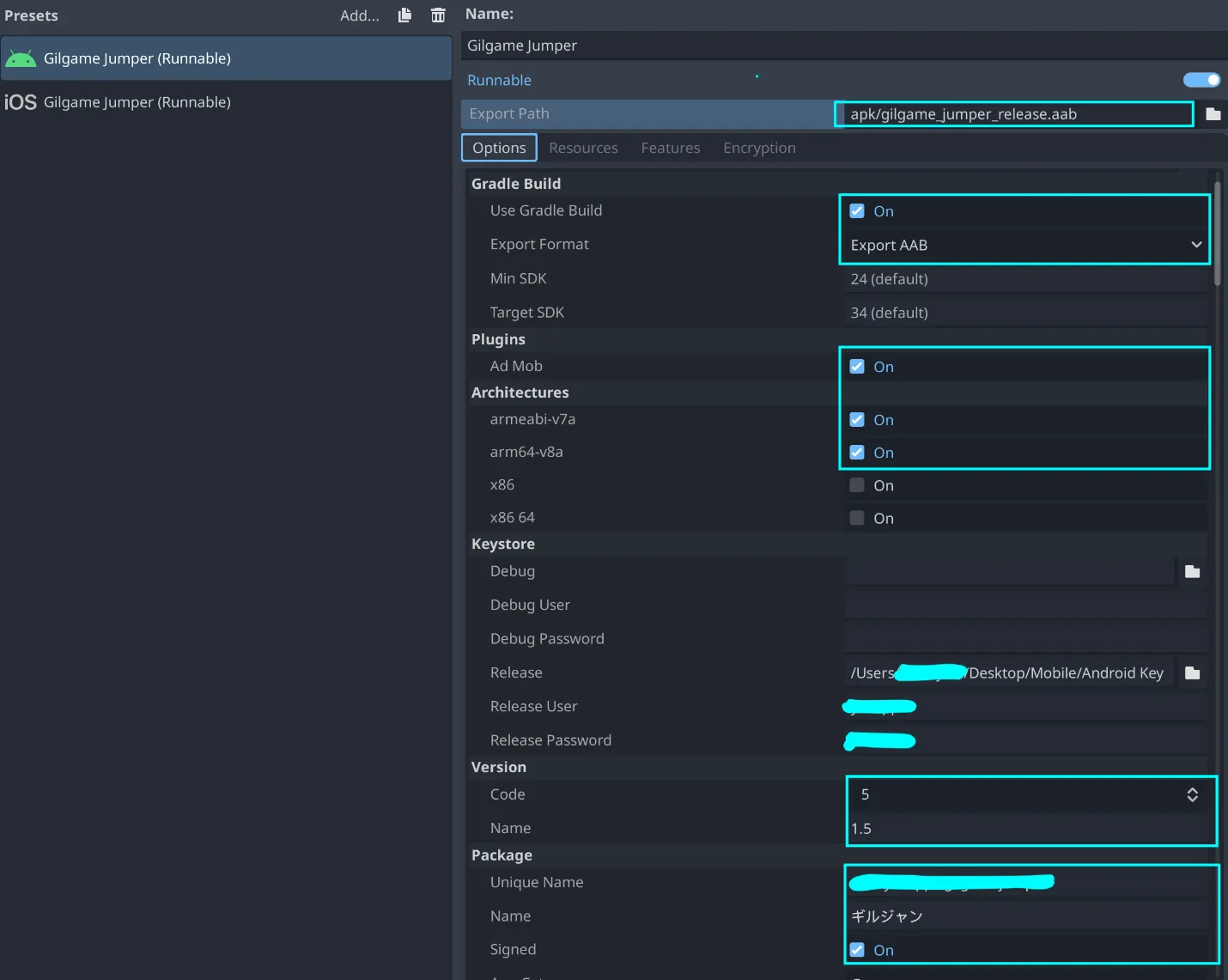Open the Features tab

pyautogui.click(x=670, y=148)
